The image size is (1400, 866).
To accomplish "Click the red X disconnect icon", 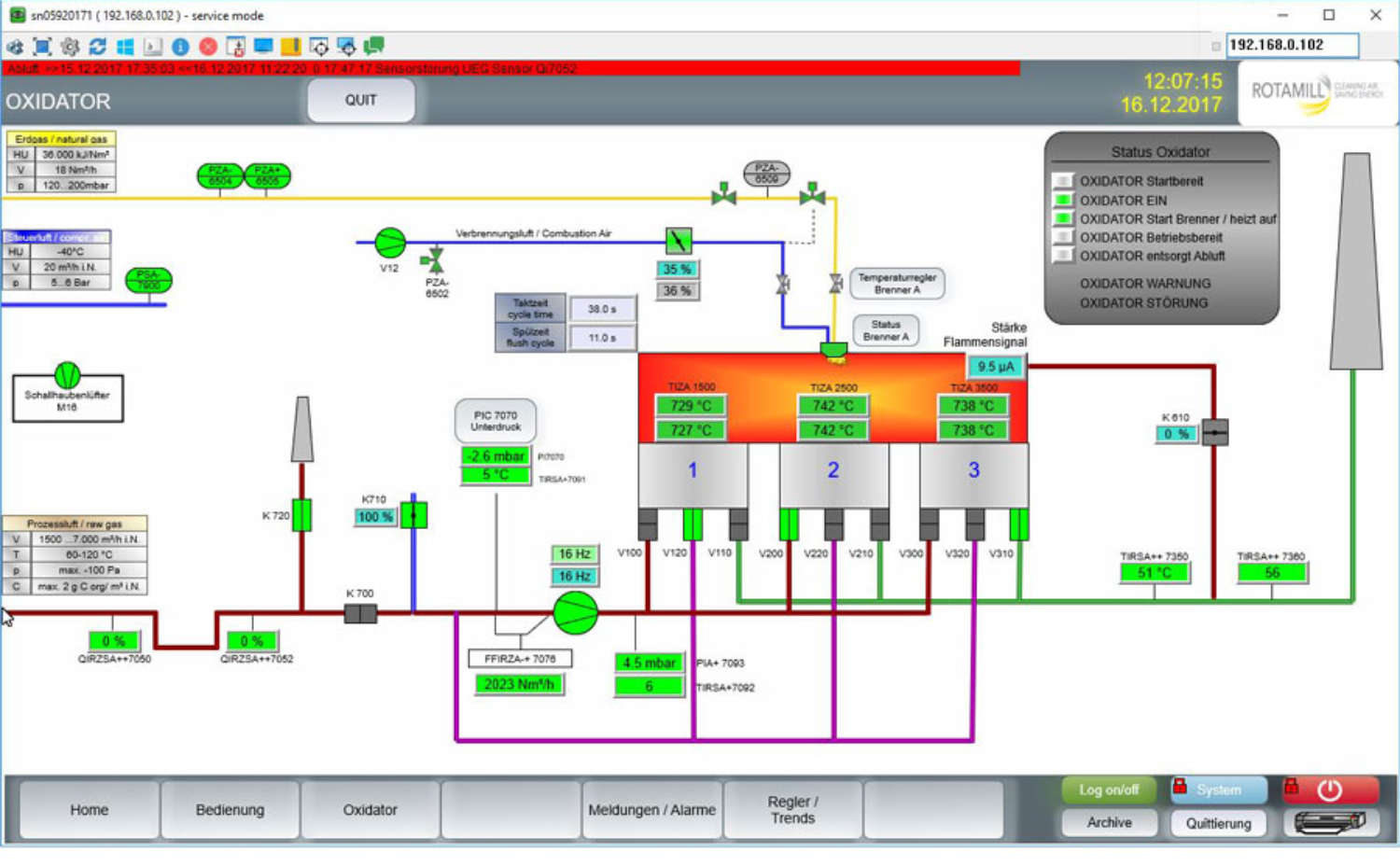I will pyautogui.click(x=208, y=46).
